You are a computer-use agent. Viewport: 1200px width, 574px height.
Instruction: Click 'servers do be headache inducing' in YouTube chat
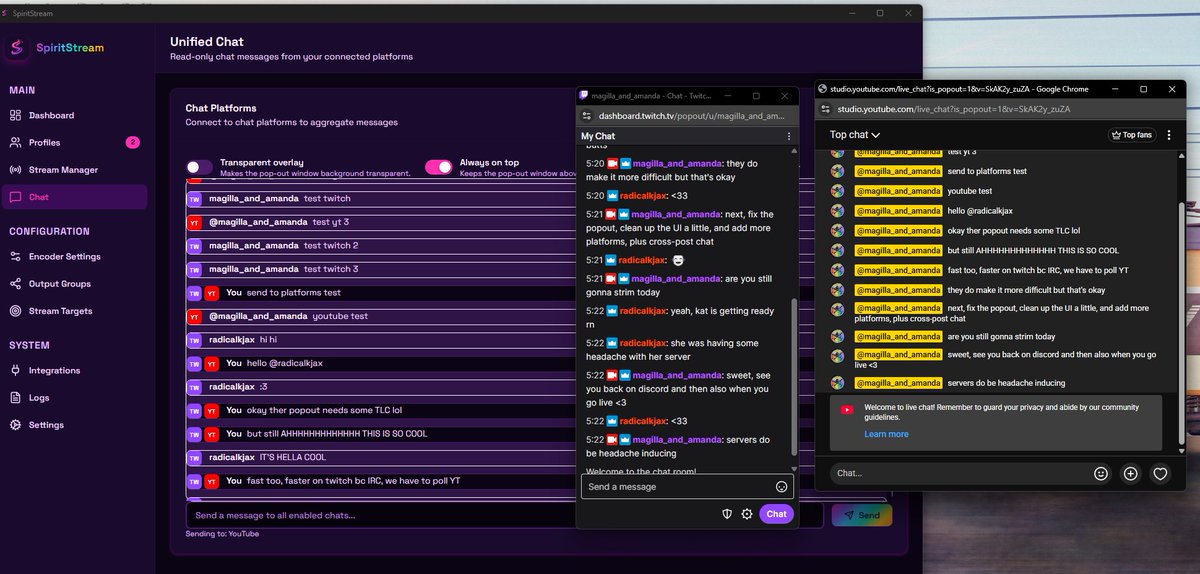tap(1006, 383)
